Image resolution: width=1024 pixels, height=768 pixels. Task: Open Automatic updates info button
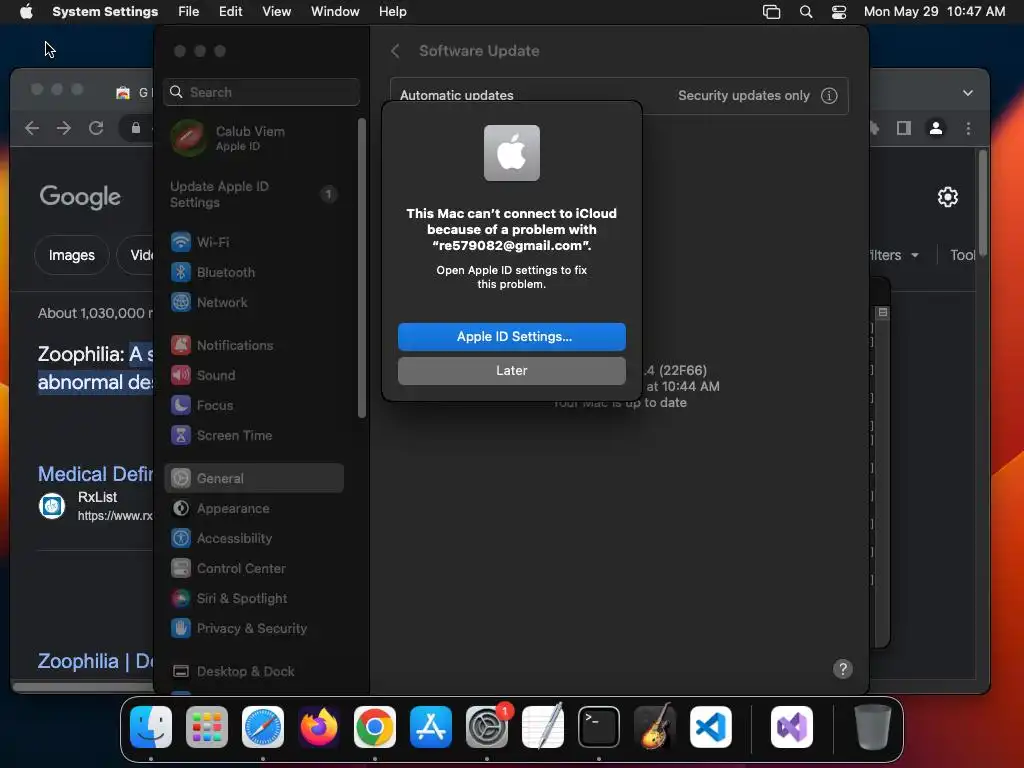click(x=829, y=95)
